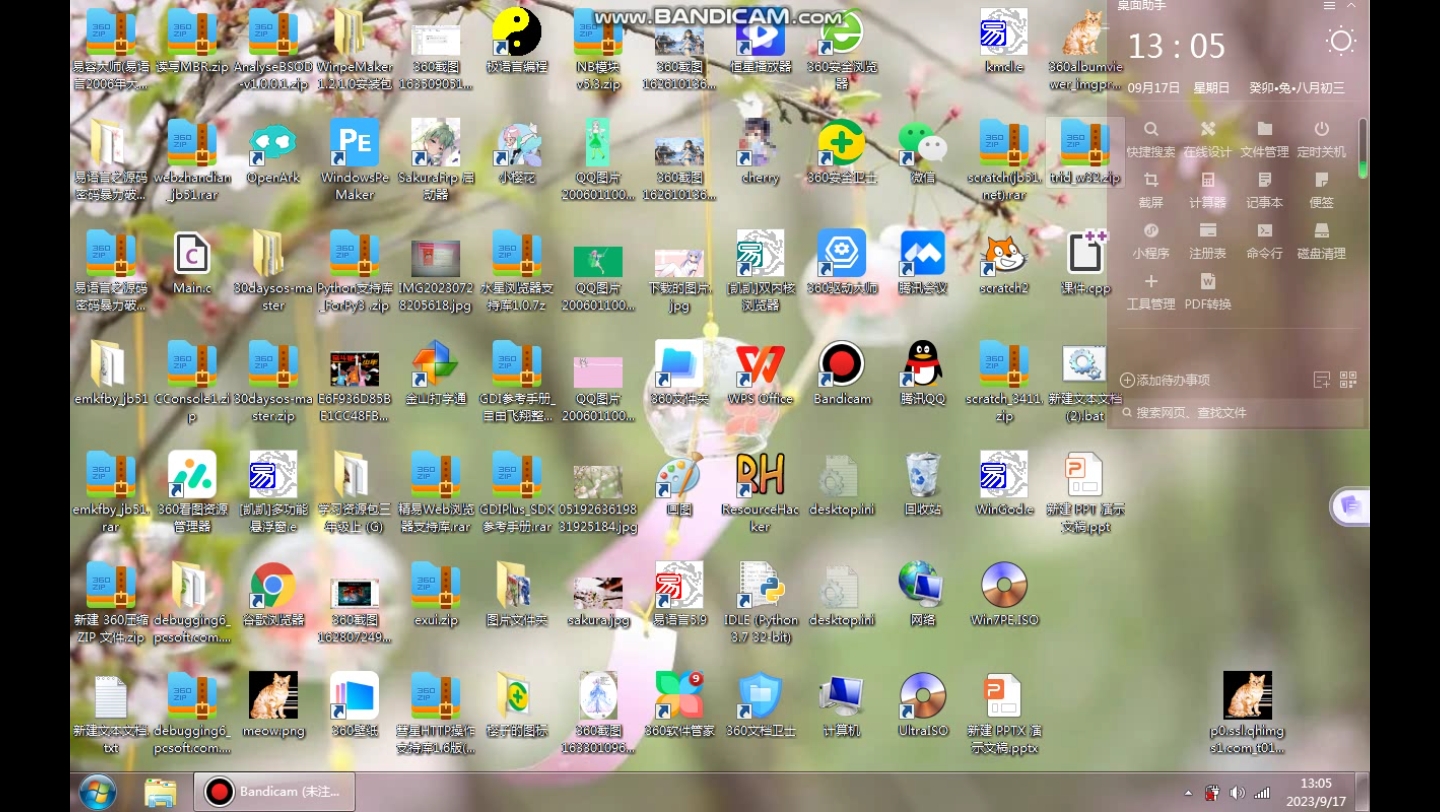Show hidden tray icons arrow
The height and width of the screenshot is (812, 1440).
pos(1188,793)
